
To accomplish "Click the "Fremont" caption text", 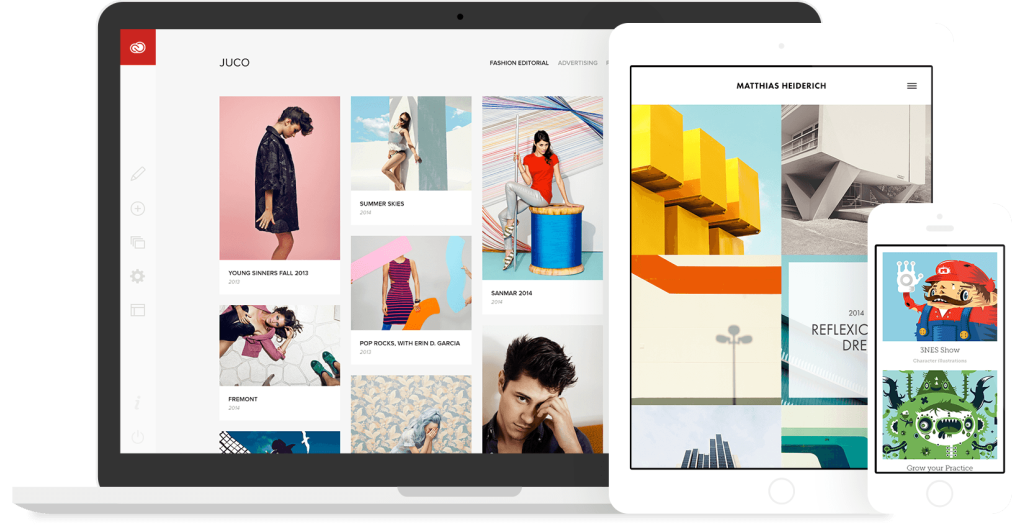I will click(x=243, y=399).
